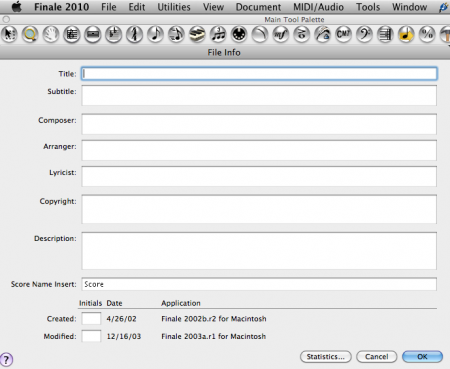Select the Simple Entry eighth-note tool
This screenshot has height=369, width=450.
coord(155,34)
